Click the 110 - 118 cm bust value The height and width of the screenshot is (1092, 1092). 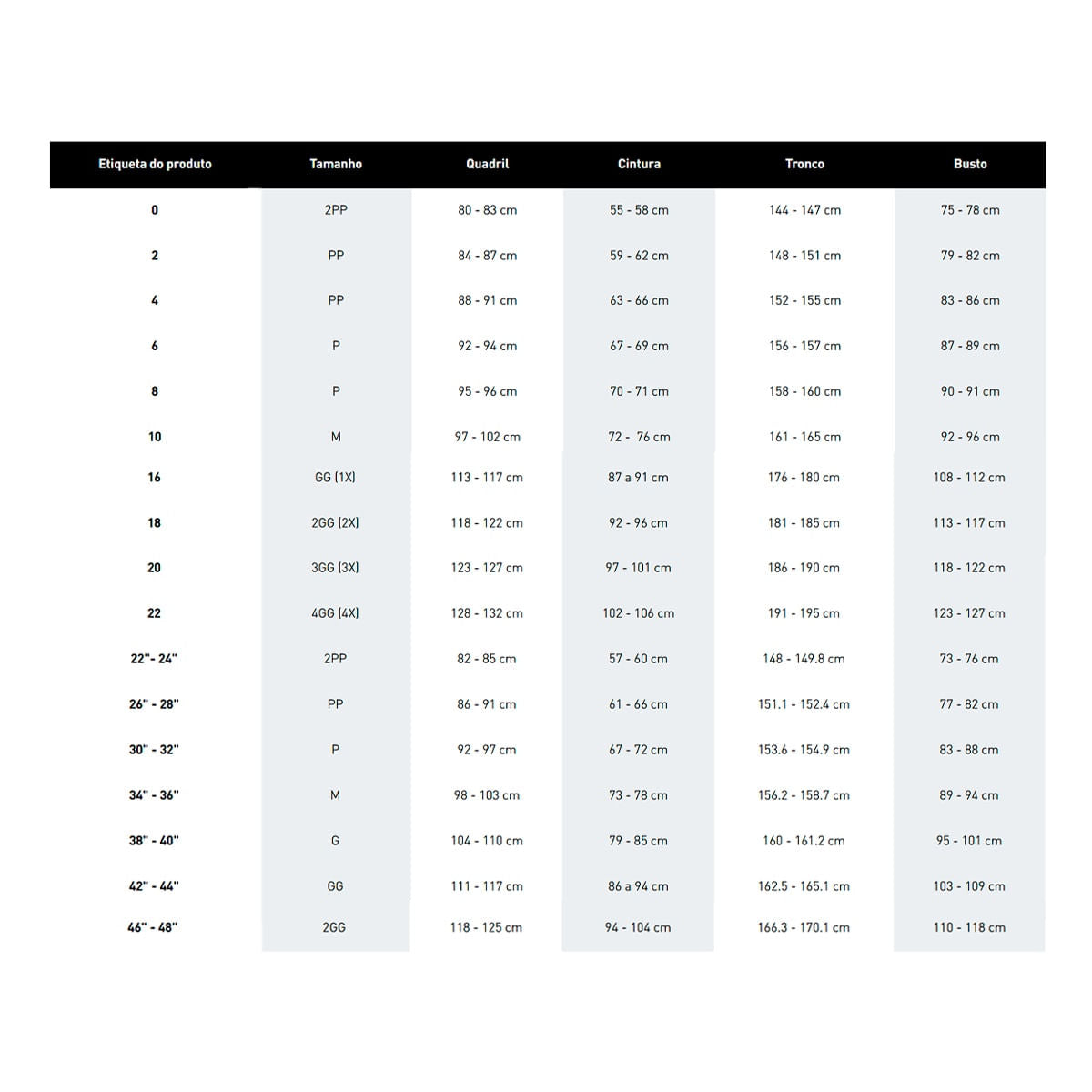click(969, 928)
